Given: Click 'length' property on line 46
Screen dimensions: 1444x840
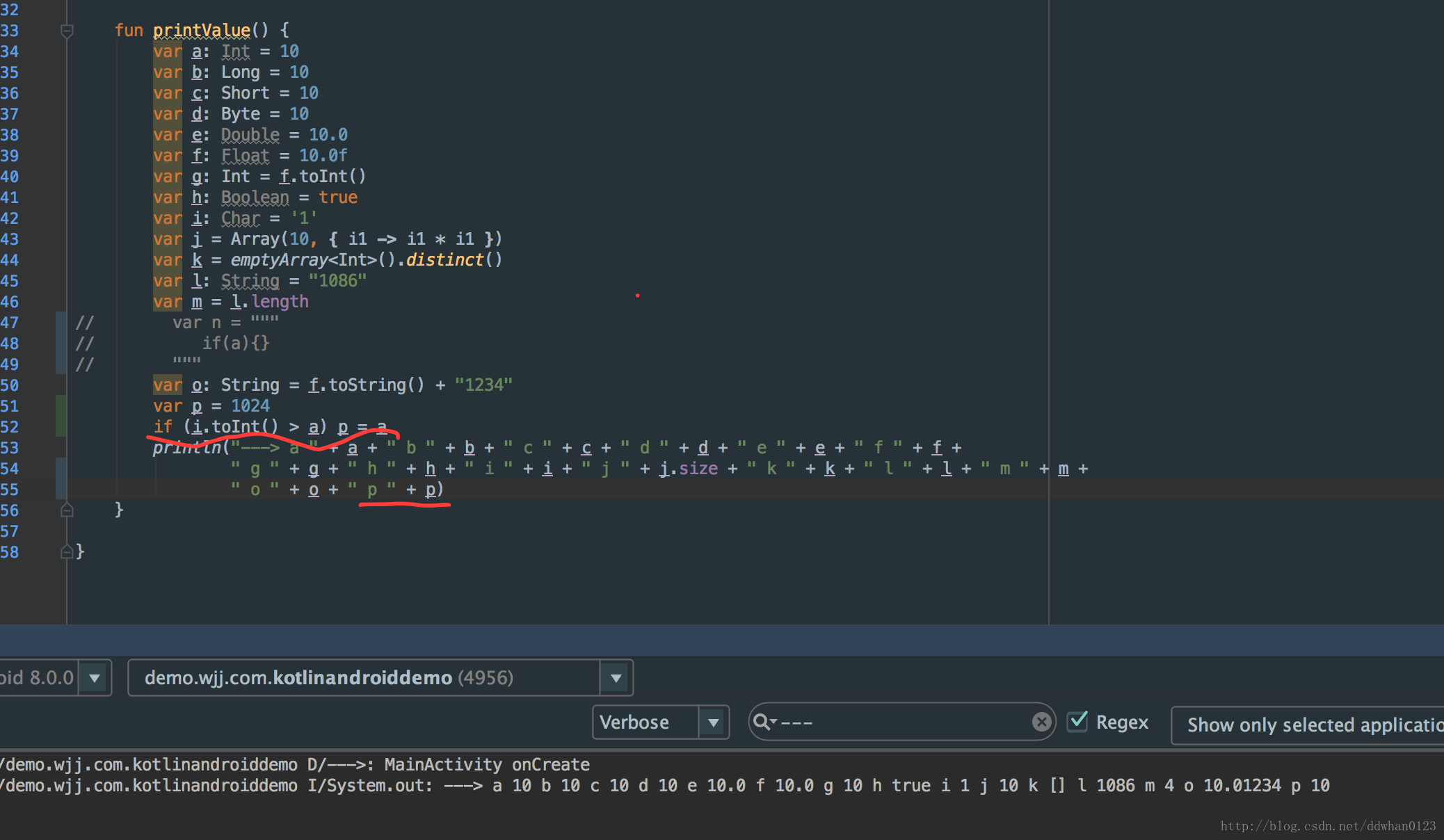Looking at the screenshot, I should [x=280, y=302].
